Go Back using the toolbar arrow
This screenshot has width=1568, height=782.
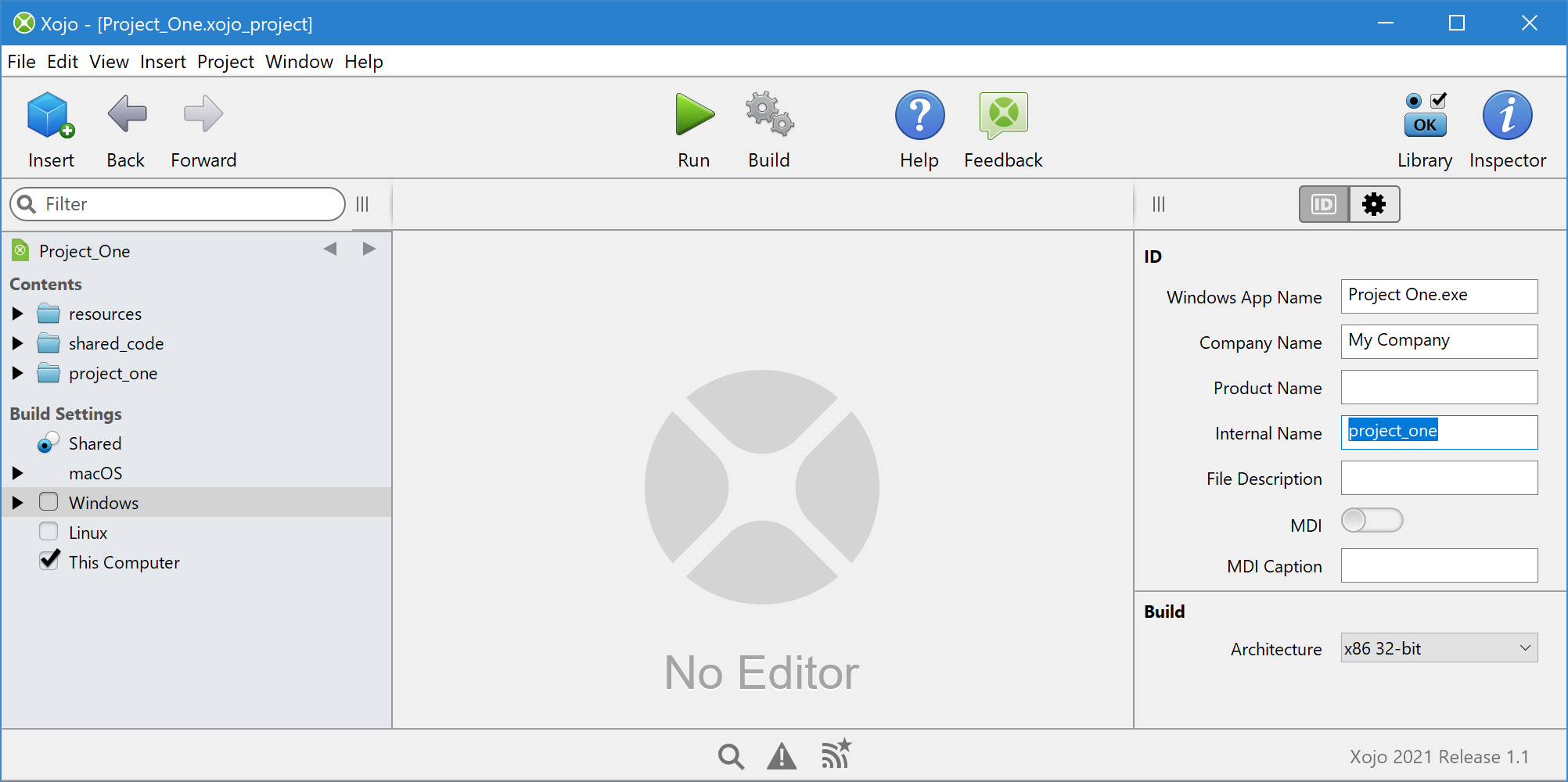click(x=127, y=114)
